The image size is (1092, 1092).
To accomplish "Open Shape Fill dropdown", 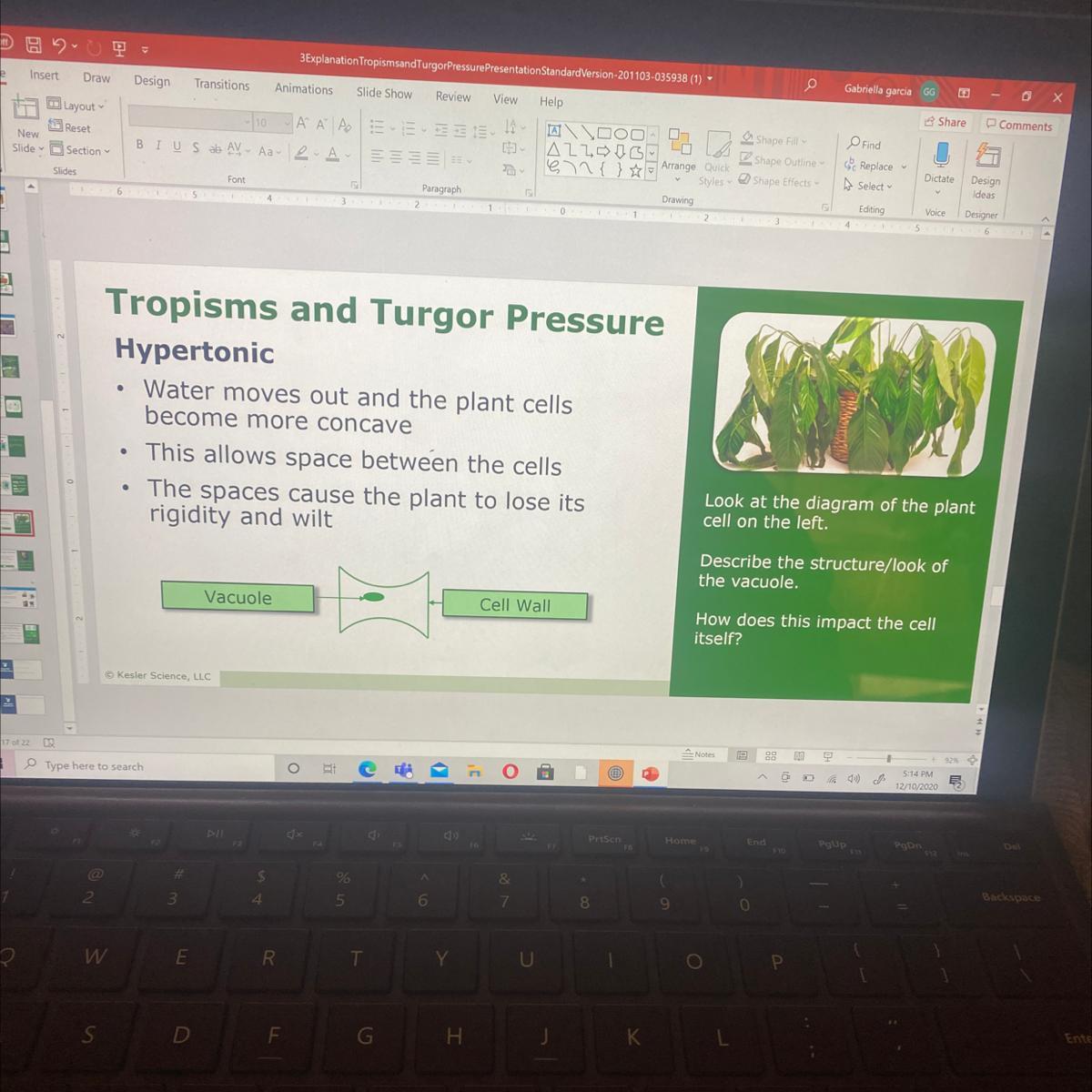I will point(773,140).
